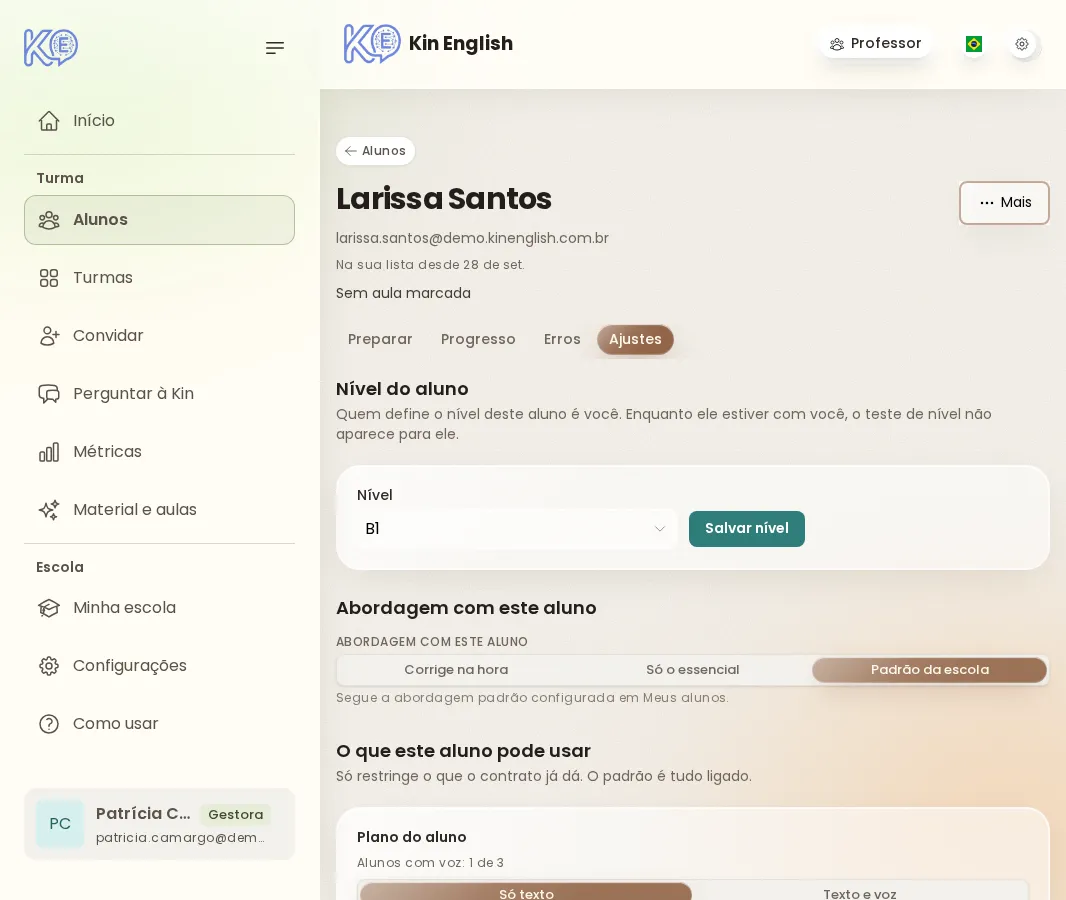
Task: Open Minha escola in the sidebar
Action: click(x=159, y=608)
